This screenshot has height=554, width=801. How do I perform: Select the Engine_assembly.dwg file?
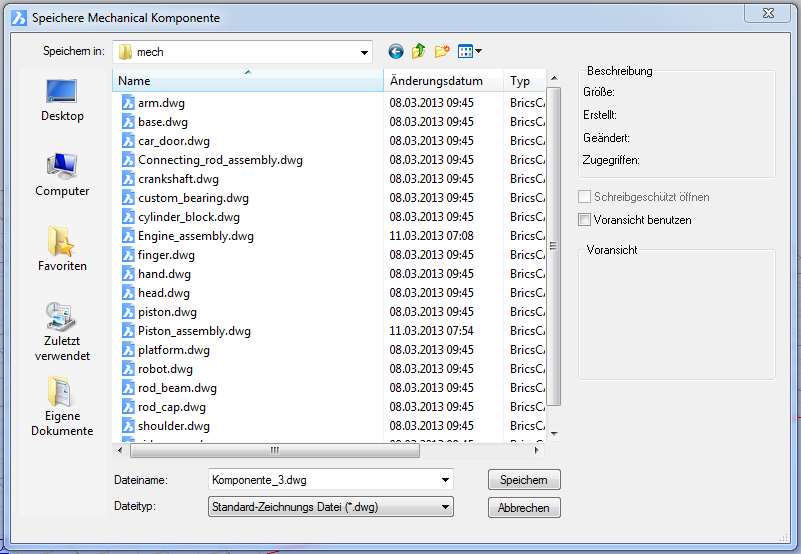coord(195,236)
